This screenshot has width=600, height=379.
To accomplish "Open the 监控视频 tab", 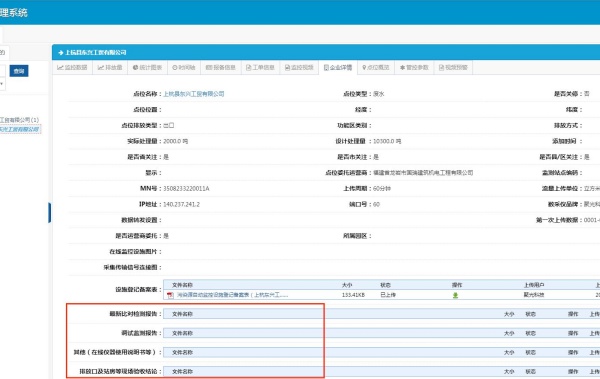I will click(299, 67).
